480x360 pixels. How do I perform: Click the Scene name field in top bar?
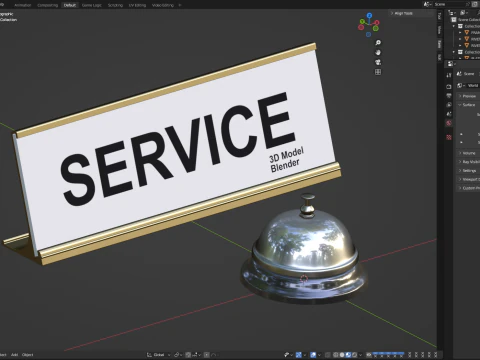[x=450, y=4]
